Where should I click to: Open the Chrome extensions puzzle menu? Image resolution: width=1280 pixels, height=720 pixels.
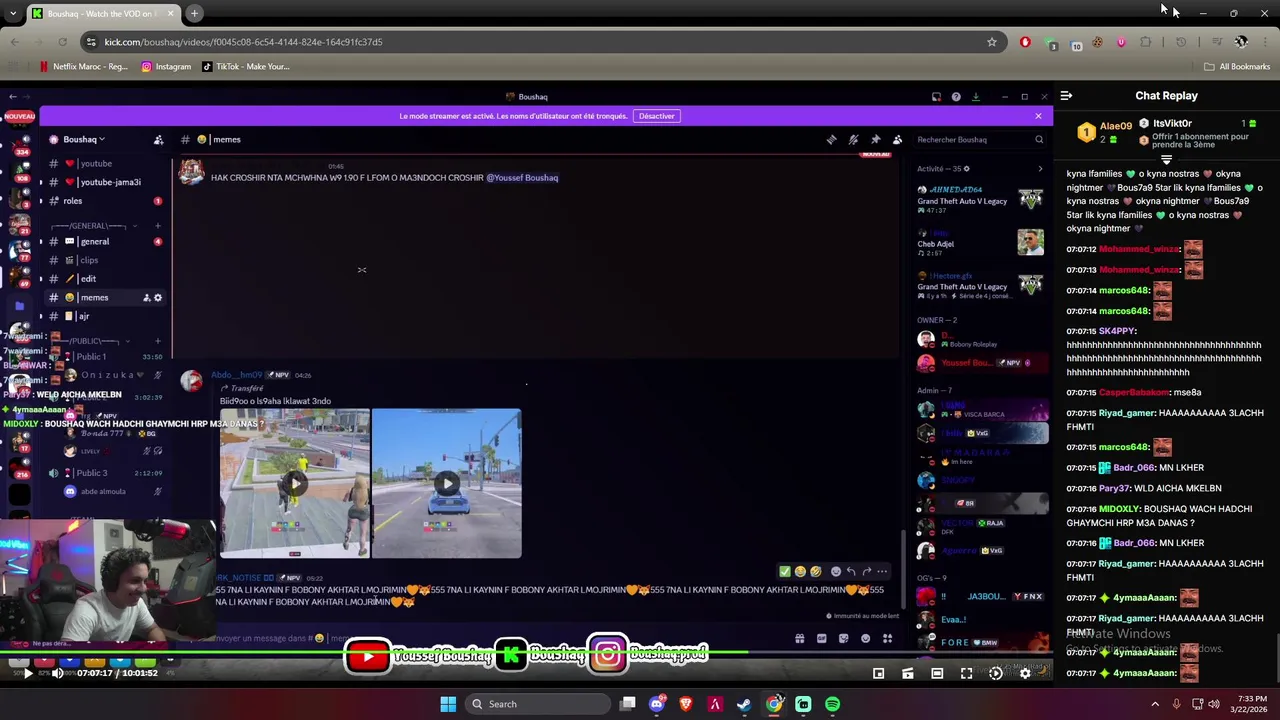coord(1146,42)
